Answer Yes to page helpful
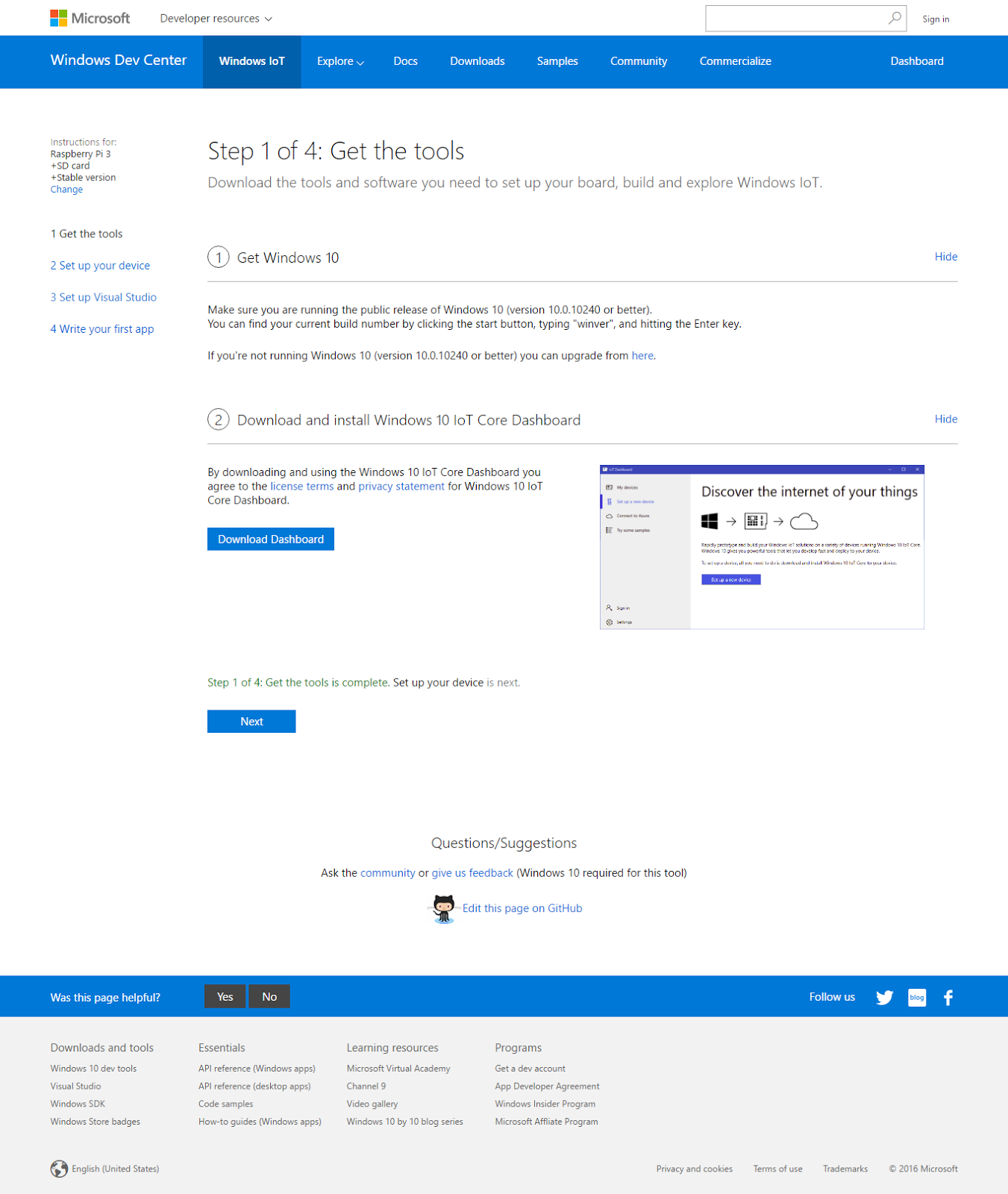 point(225,996)
